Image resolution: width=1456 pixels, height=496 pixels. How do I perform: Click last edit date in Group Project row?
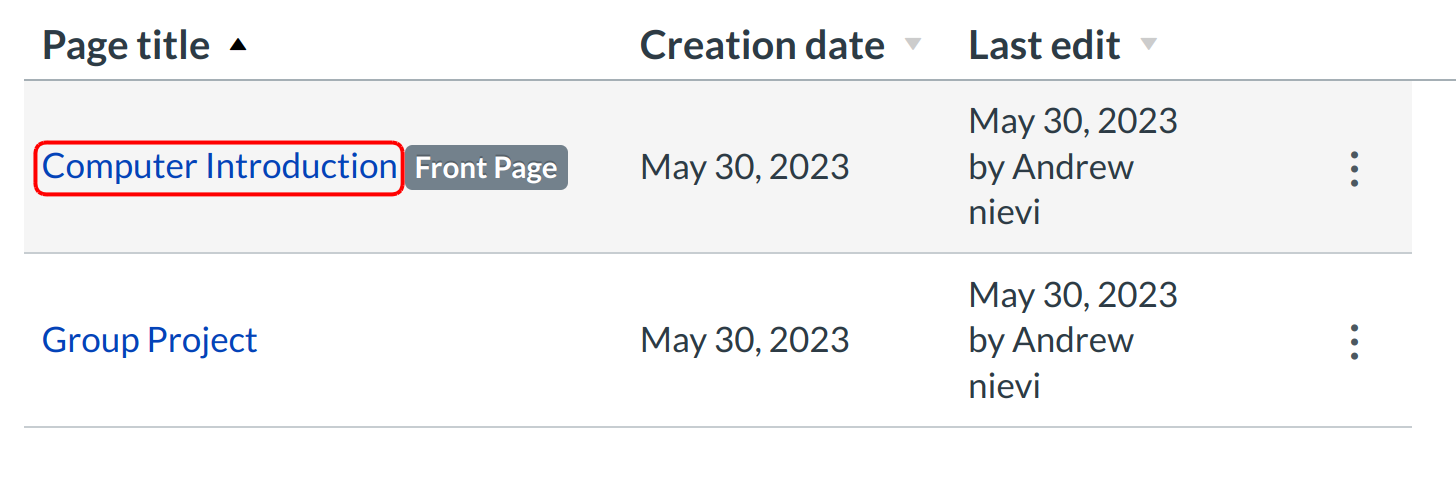1073,295
